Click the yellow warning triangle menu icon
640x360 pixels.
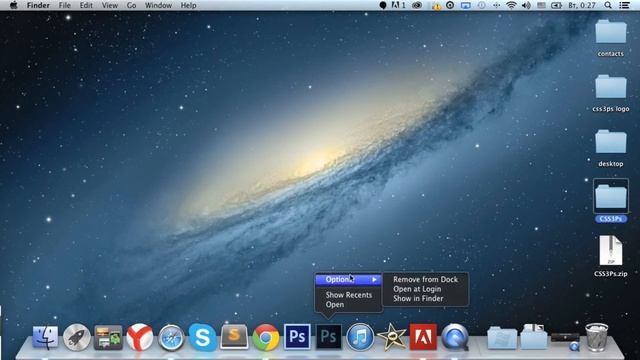click(436, 6)
